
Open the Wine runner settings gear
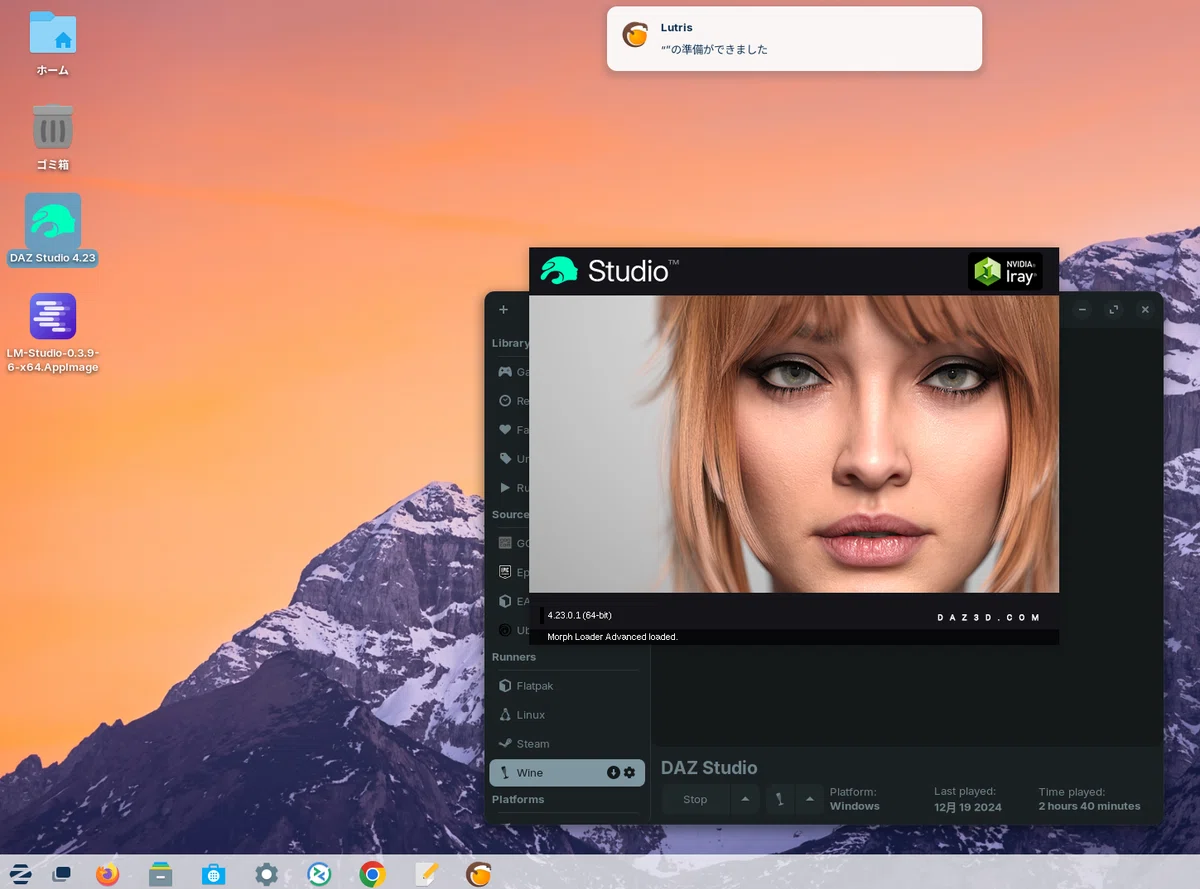coord(630,773)
